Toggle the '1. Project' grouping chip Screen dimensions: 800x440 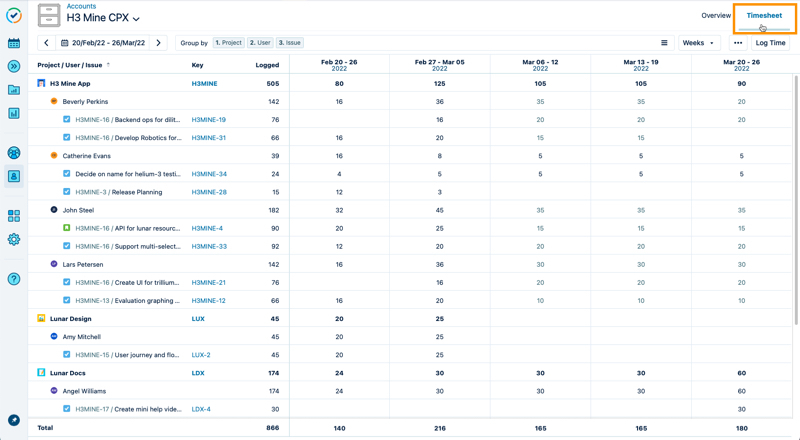(229, 43)
